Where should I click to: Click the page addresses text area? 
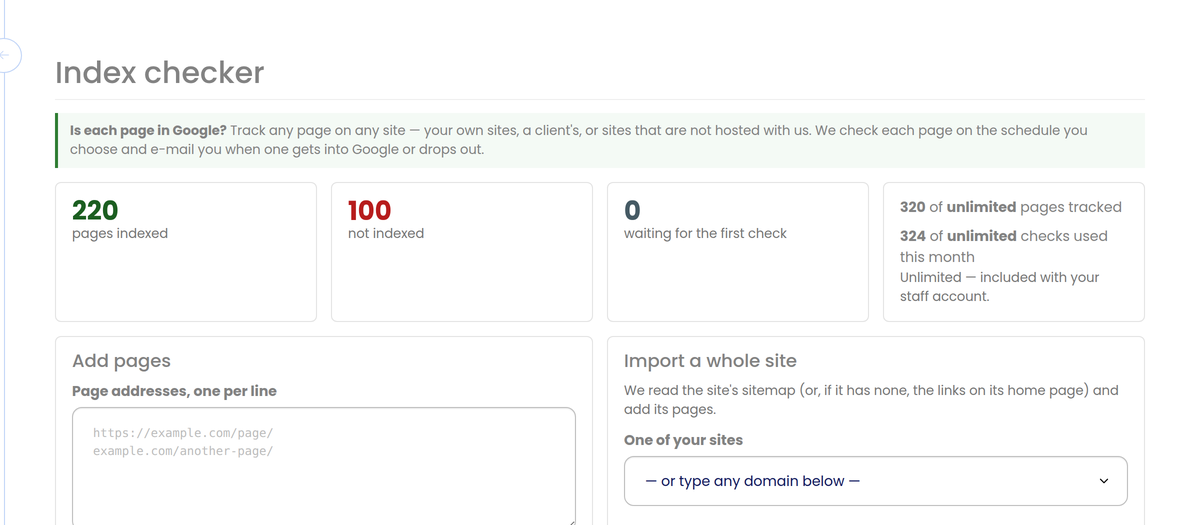pos(324,466)
